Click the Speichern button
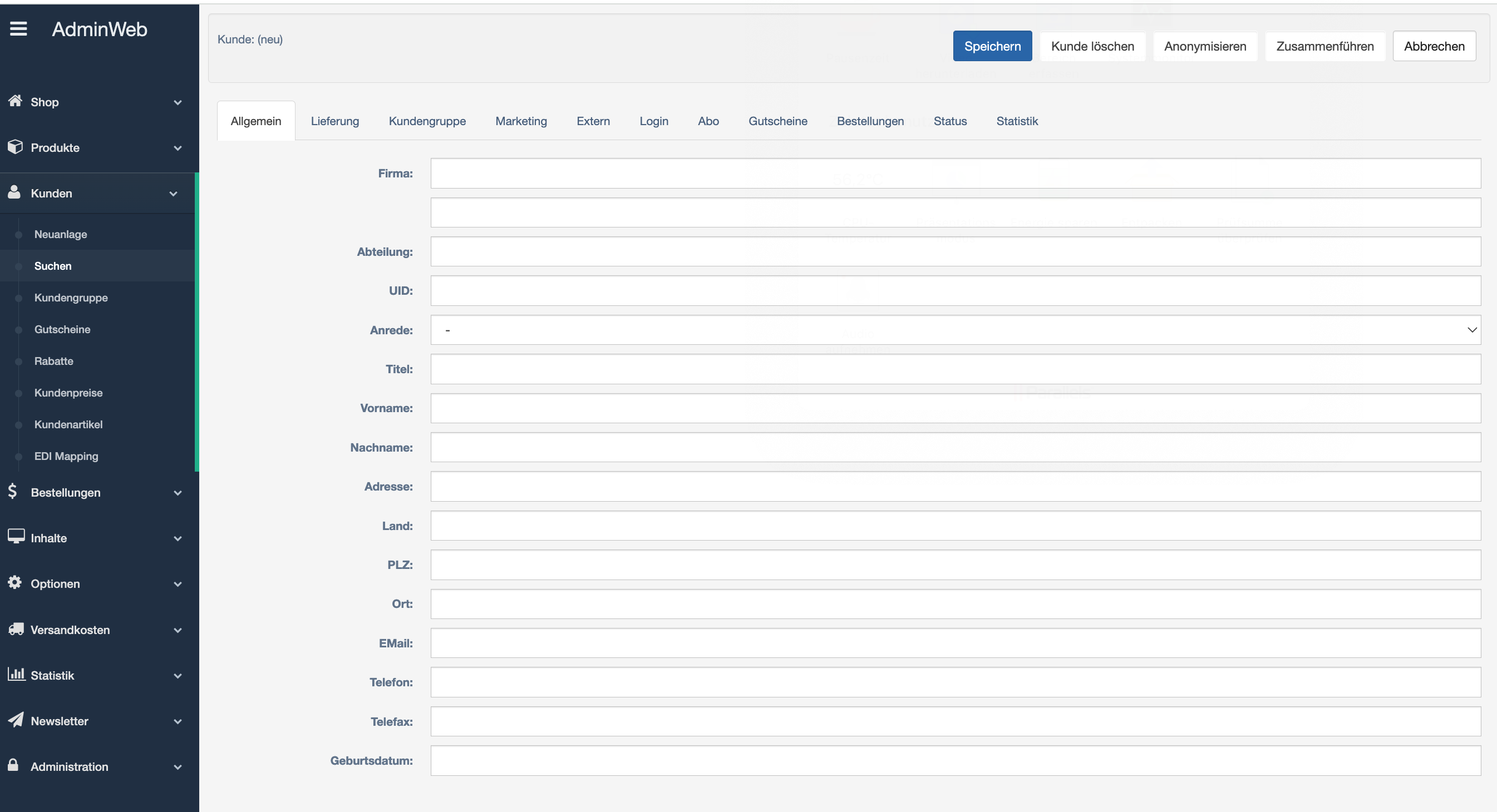 [992, 46]
